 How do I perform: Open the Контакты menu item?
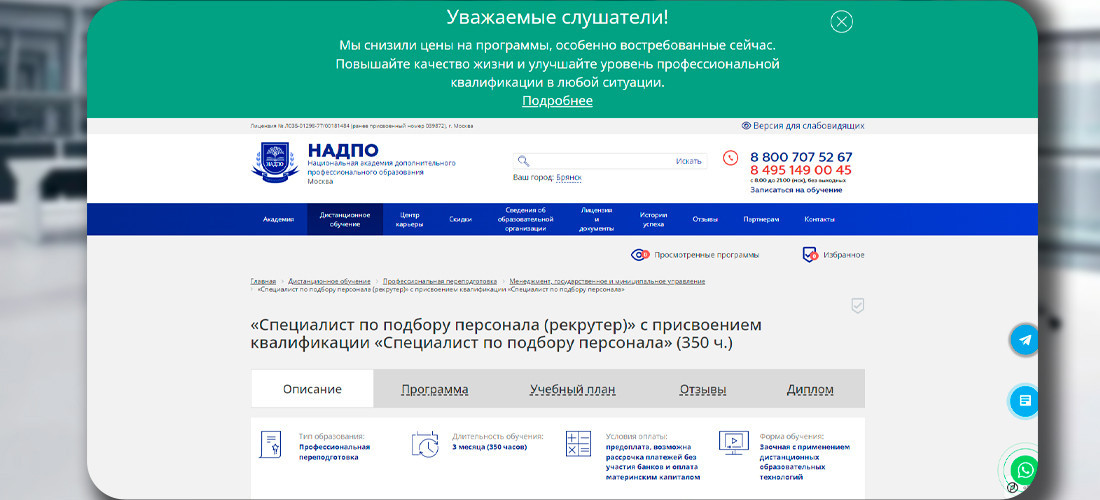819,219
